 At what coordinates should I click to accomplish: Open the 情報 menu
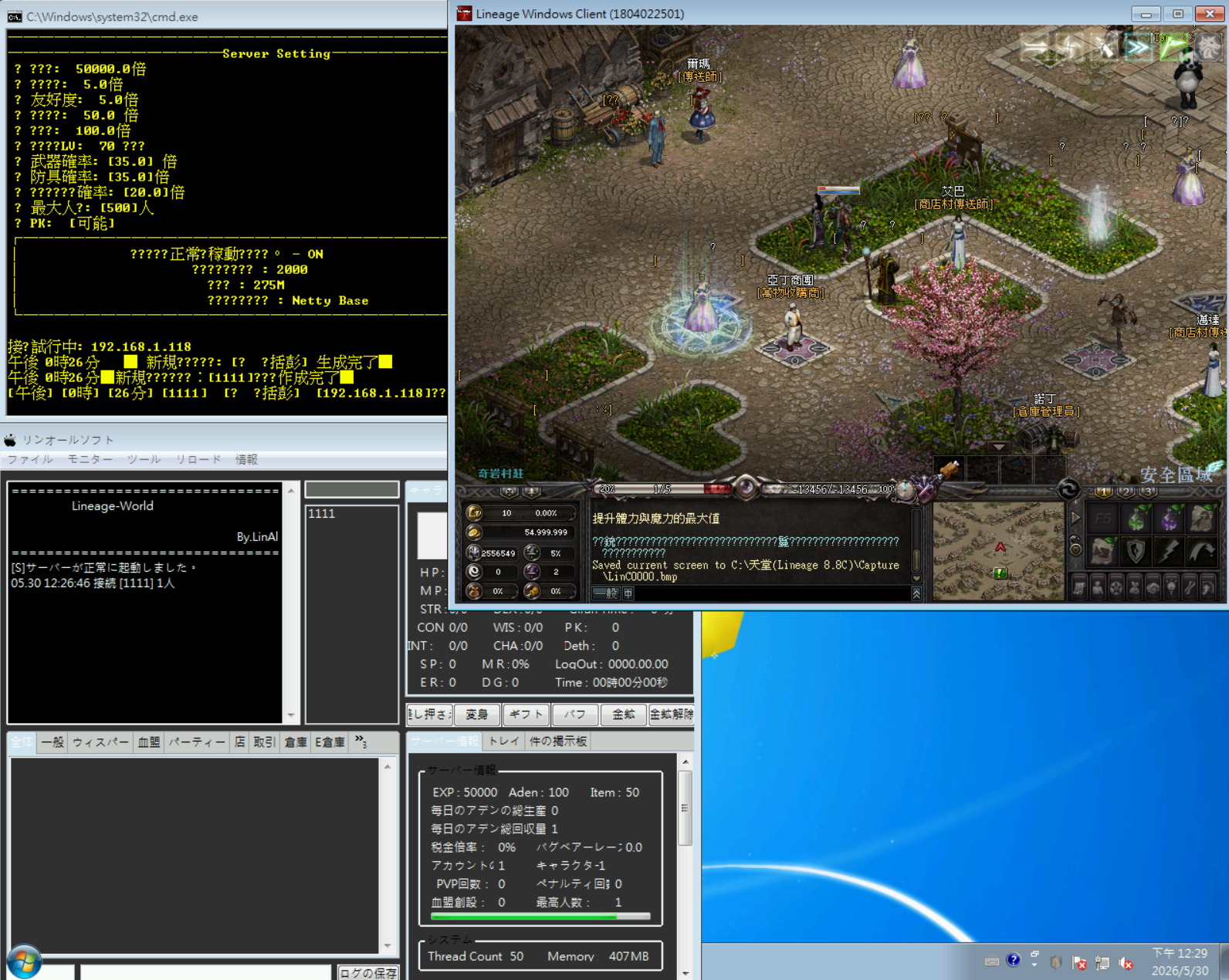pyautogui.click(x=246, y=459)
